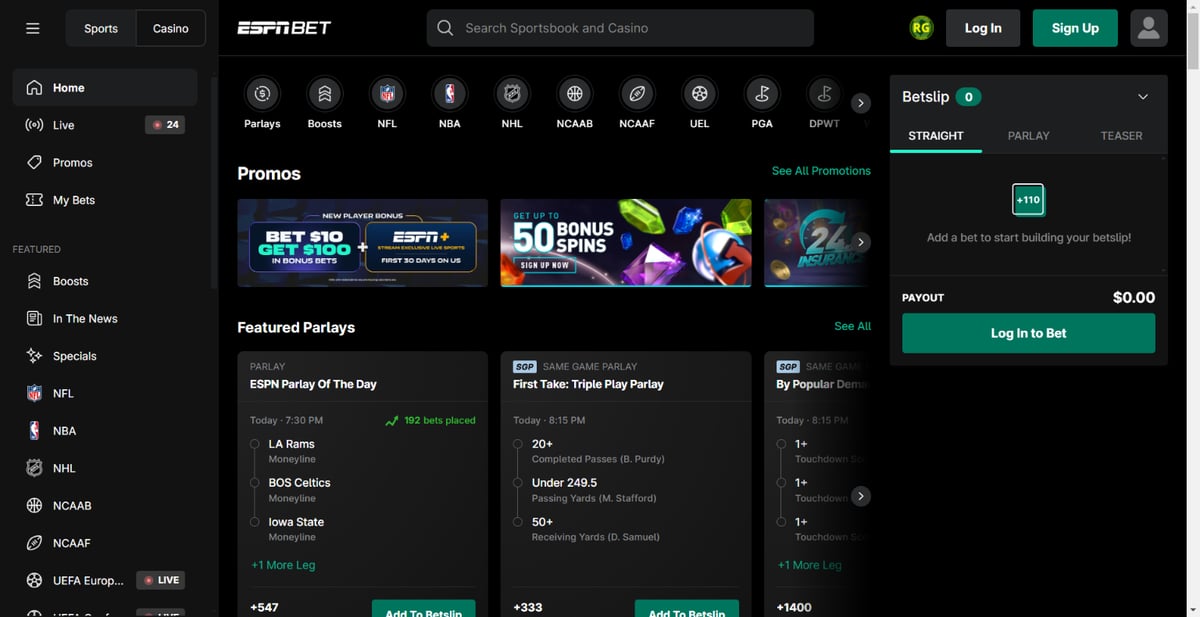1200x617 pixels.
Task: Select the LA Rams Moneyline leg circle
Action: point(255,444)
